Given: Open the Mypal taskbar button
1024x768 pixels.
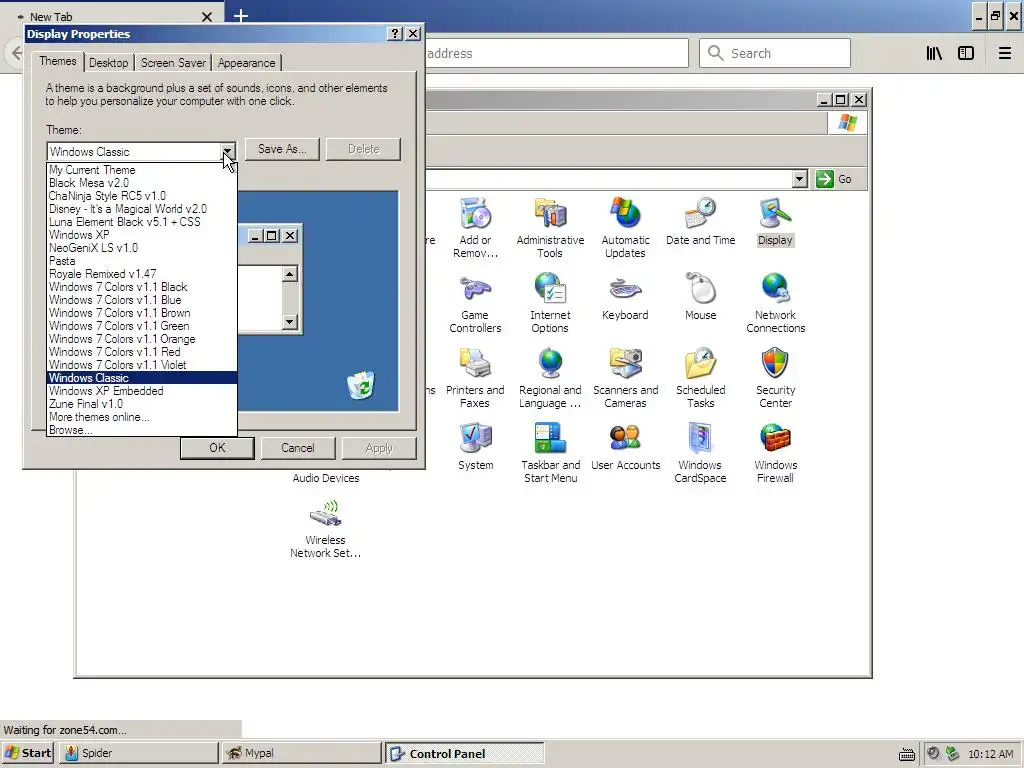Looking at the screenshot, I should click(x=301, y=753).
